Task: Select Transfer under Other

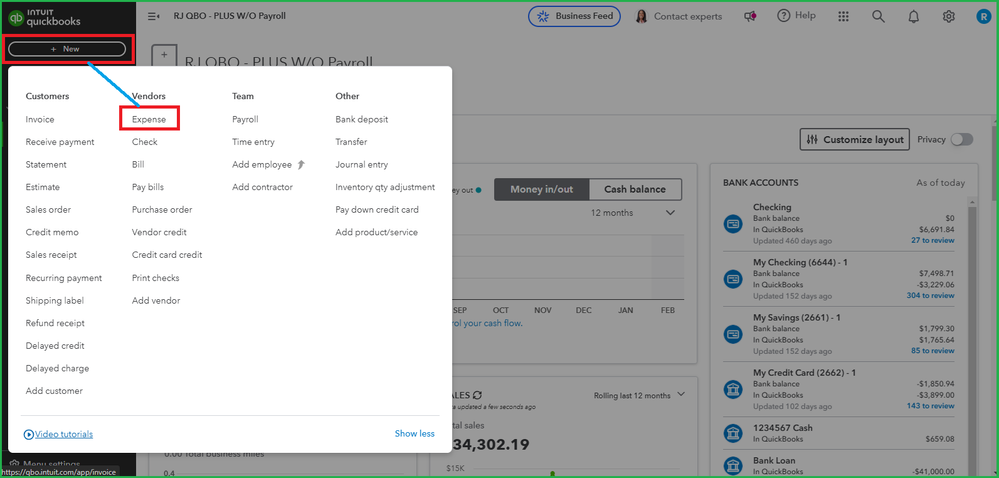Action: tap(352, 141)
